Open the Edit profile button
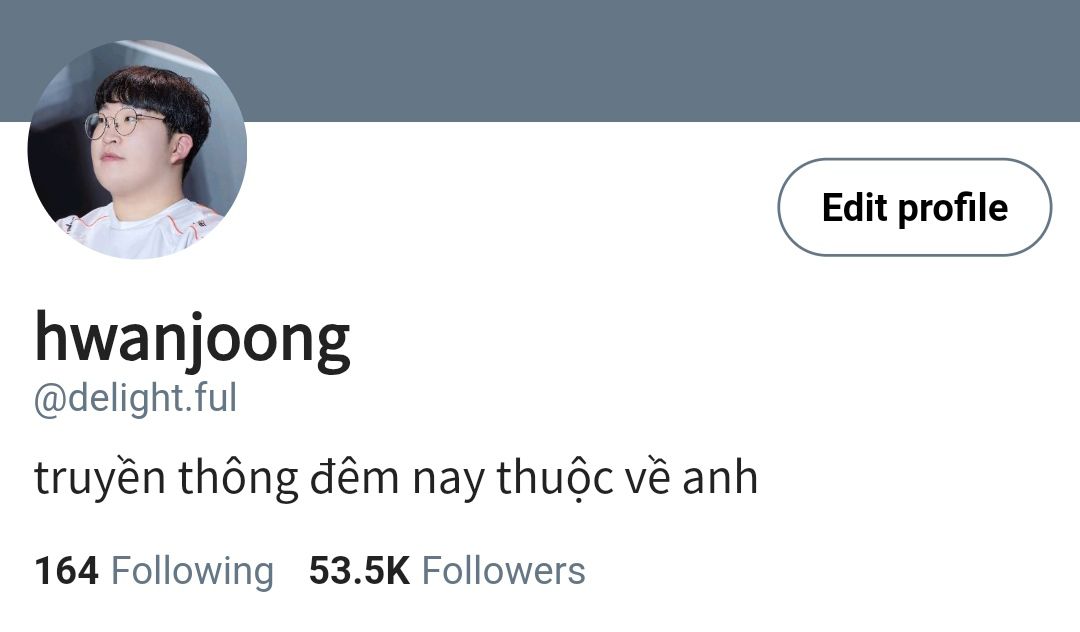Image resolution: width=1080 pixels, height=632 pixels. pyautogui.click(x=914, y=207)
